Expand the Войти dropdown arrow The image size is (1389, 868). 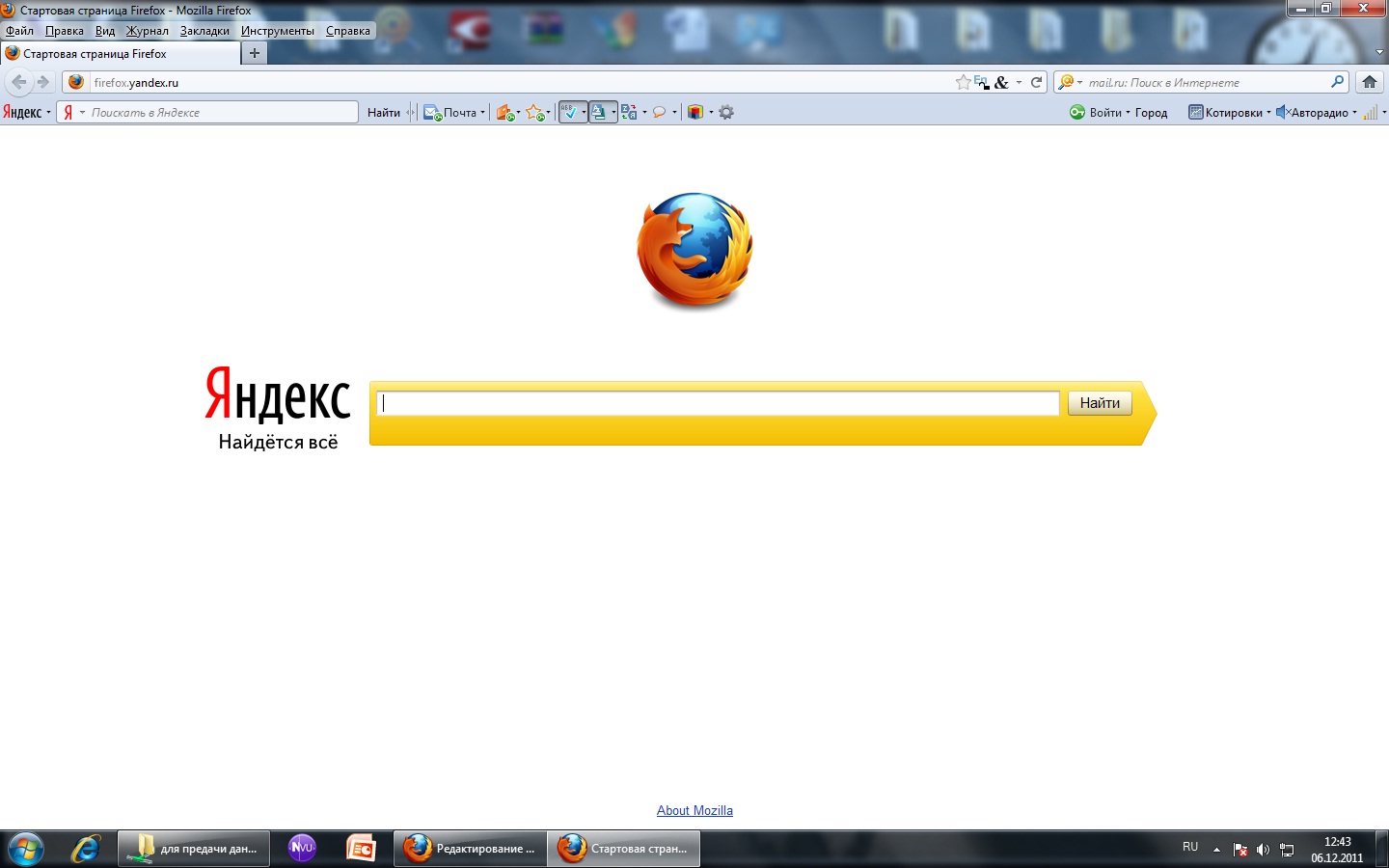coord(1128,113)
